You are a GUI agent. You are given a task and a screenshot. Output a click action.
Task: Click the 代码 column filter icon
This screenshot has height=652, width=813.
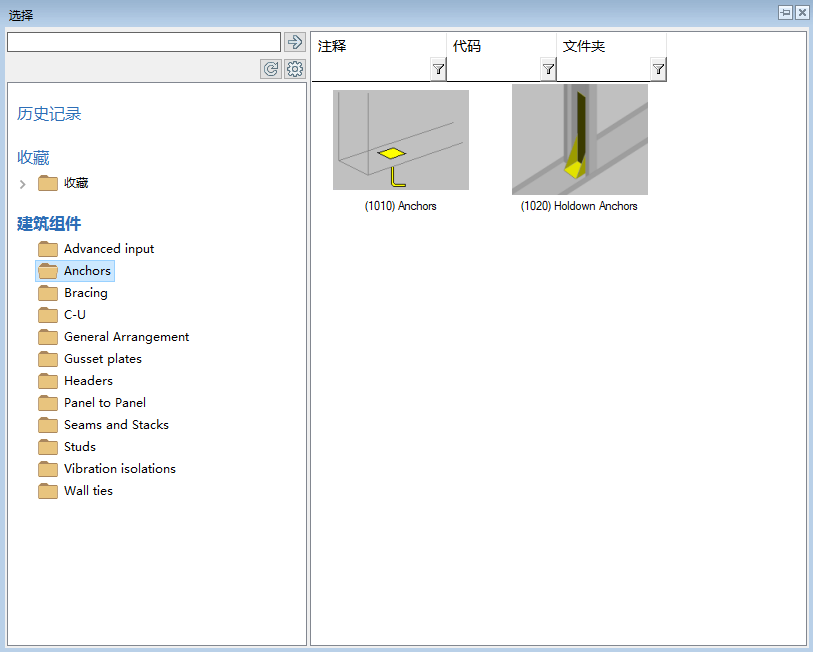pos(548,69)
